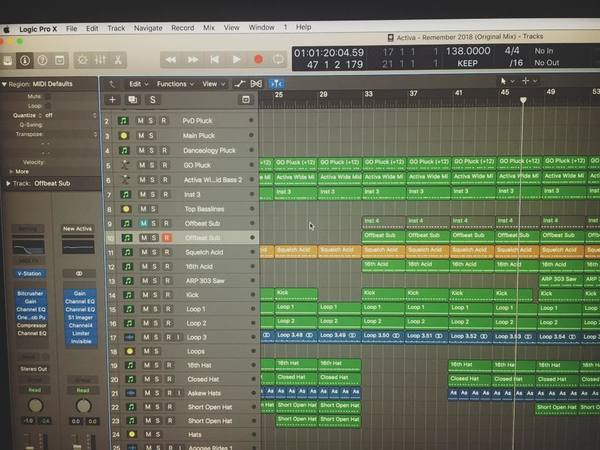Click the Duplicate Track icon

[132, 100]
